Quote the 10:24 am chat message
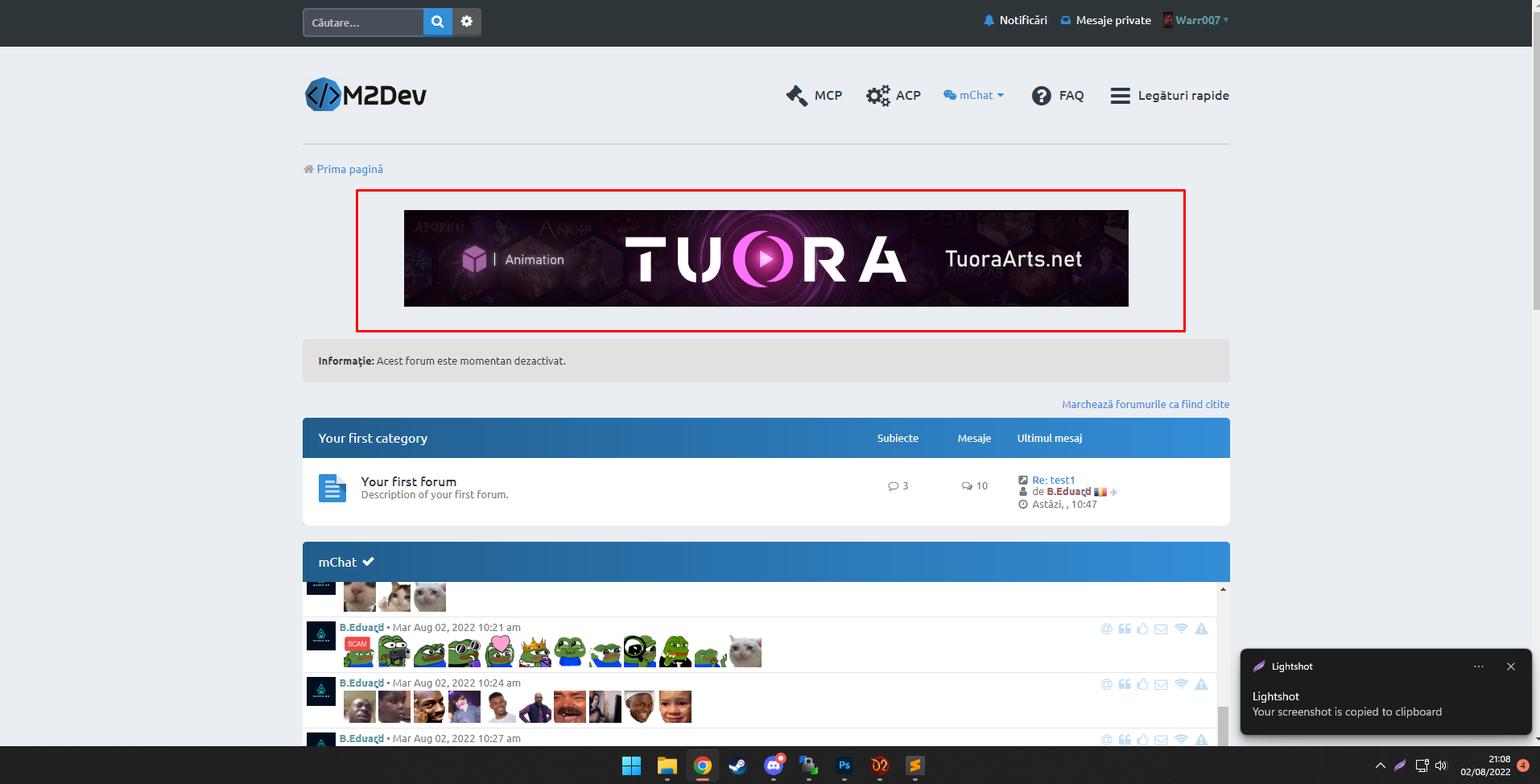 click(1125, 684)
